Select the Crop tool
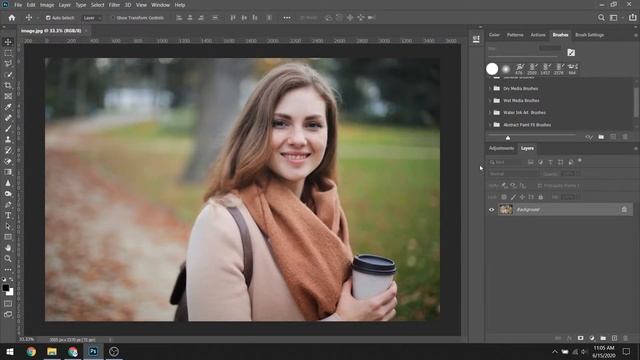Viewport: 640px width, 360px height. tap(8, 85)
